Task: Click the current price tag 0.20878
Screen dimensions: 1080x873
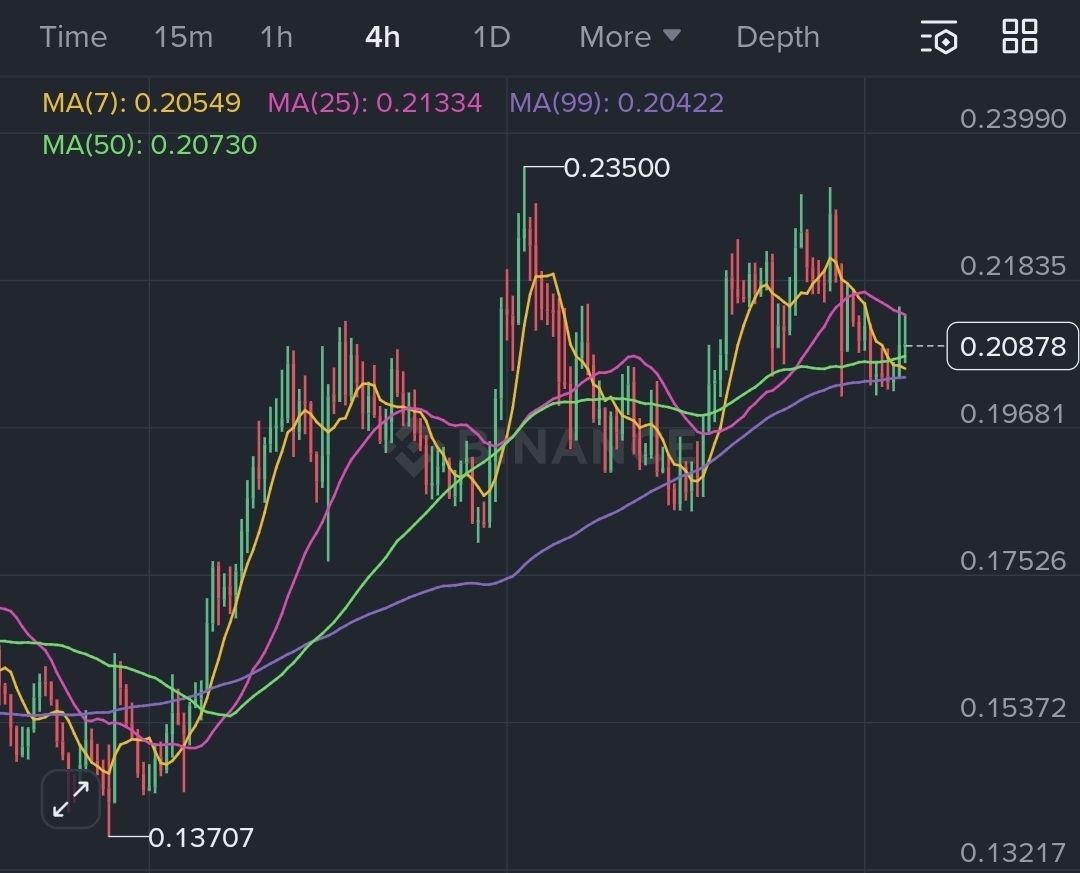Action: click(1012, 347)
